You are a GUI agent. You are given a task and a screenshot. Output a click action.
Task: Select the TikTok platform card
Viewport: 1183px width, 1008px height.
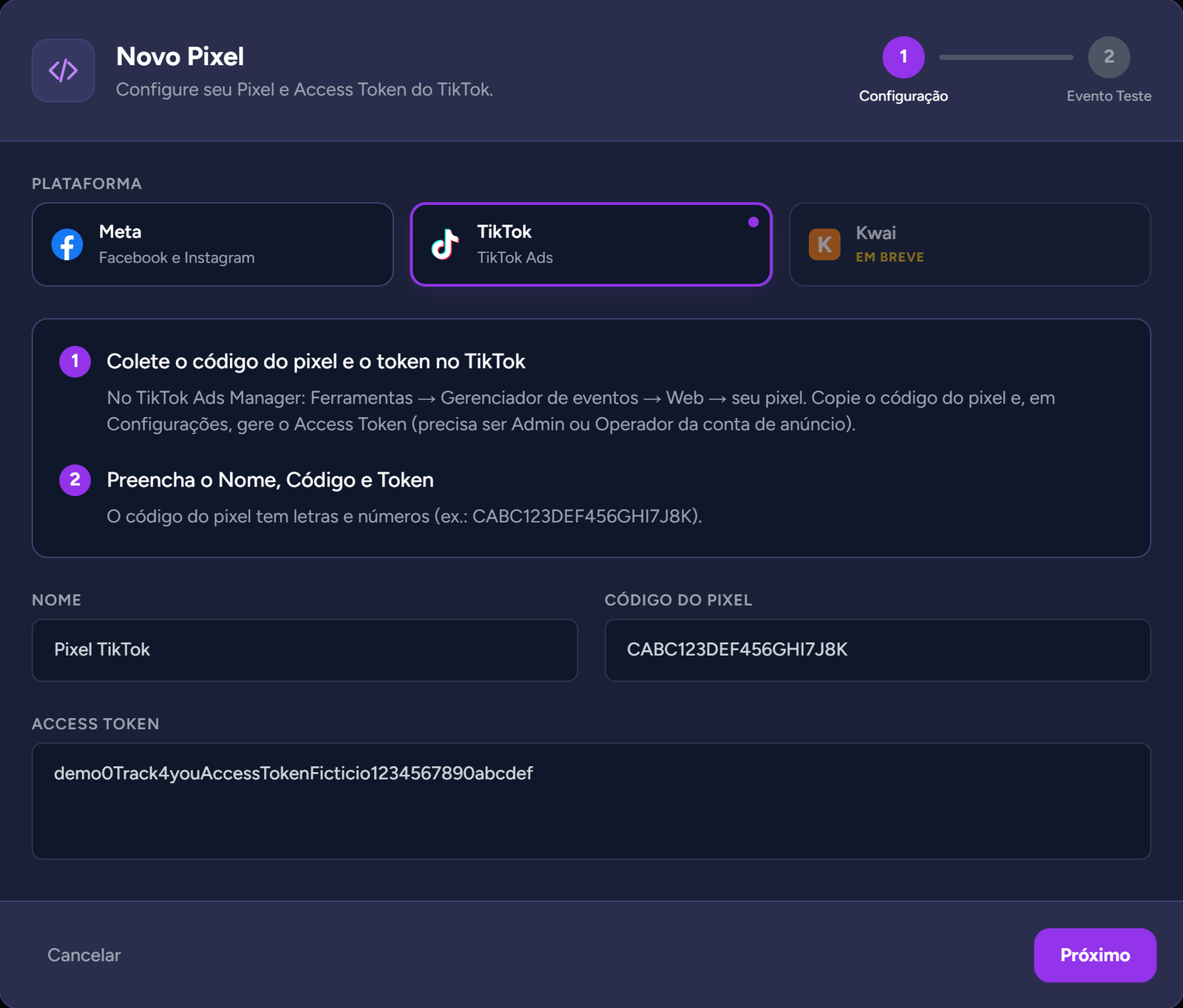(591, 244)
